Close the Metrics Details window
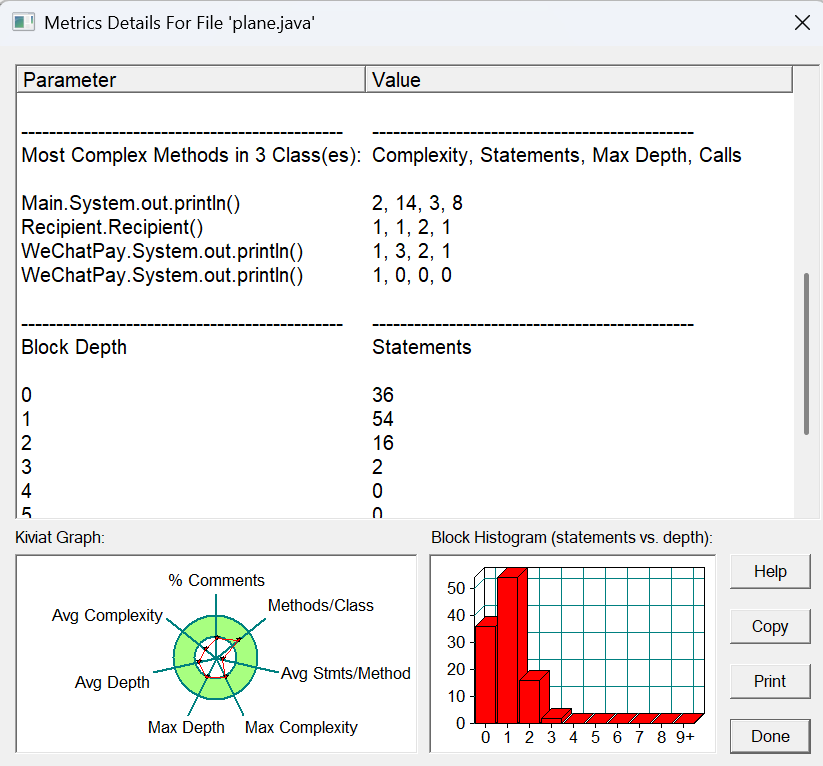Image resolution: width=823 pixels, height=766 pixels. point(801,22)
